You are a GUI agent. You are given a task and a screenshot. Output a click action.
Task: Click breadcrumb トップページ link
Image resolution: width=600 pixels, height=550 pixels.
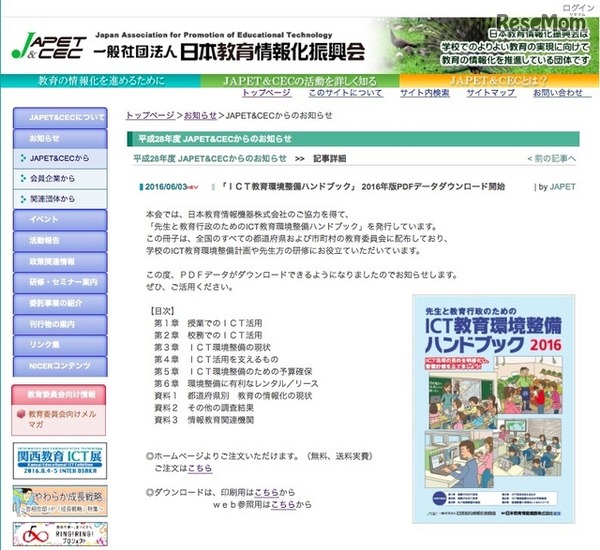pos(150,115)
